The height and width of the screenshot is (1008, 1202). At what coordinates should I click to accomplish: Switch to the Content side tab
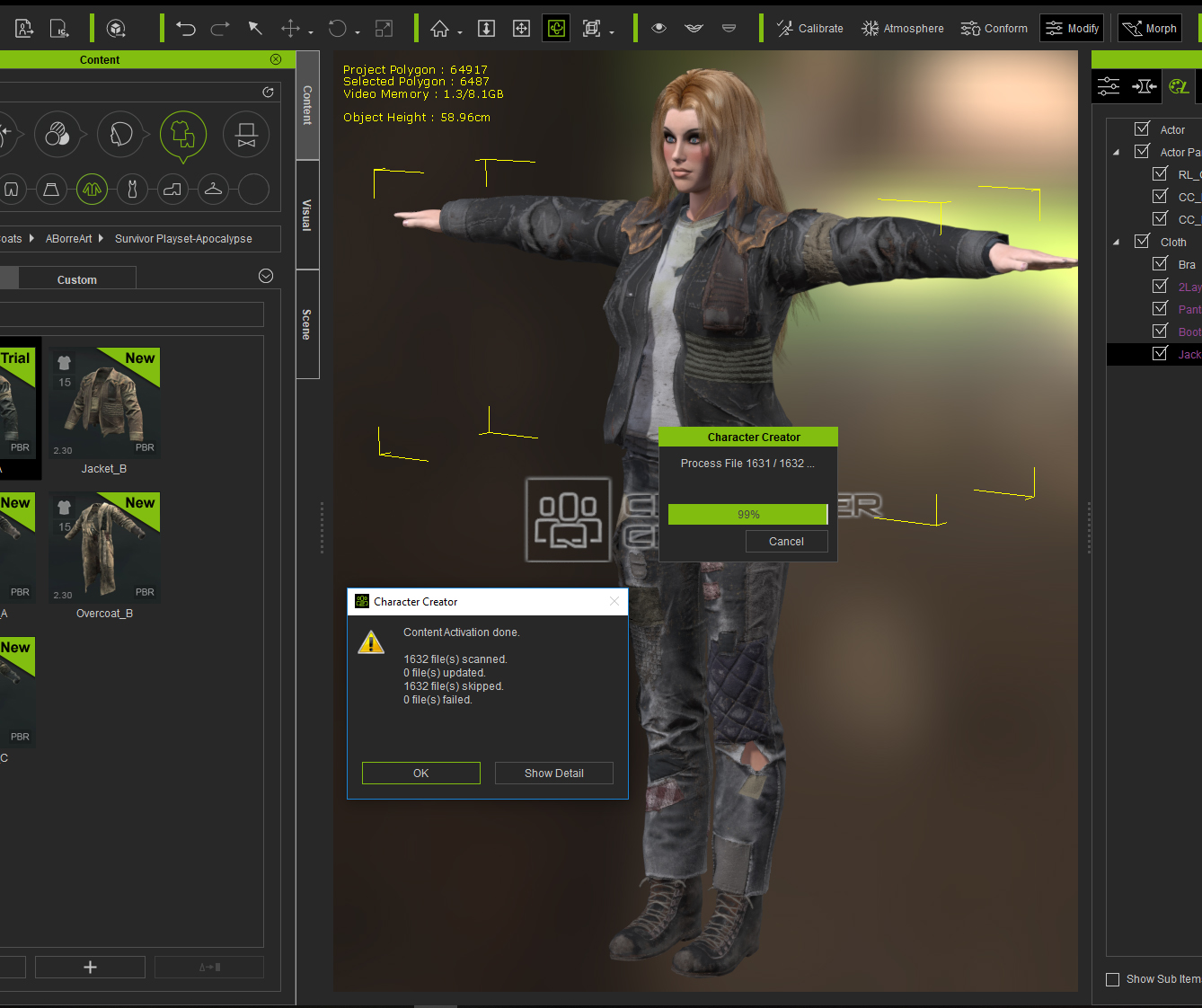(307, 105)
